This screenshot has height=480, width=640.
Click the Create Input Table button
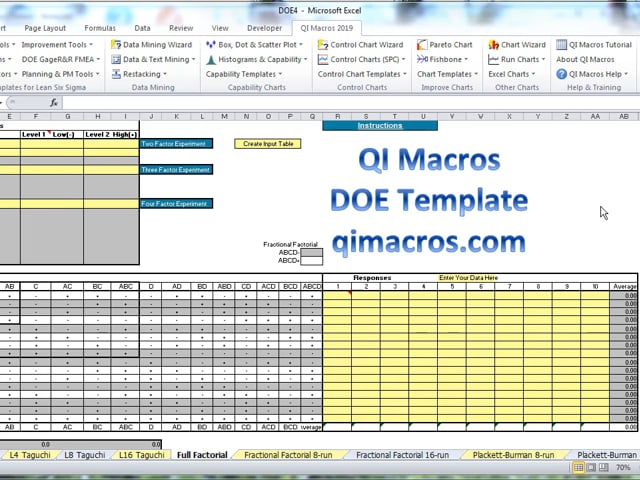coord(268,144)
